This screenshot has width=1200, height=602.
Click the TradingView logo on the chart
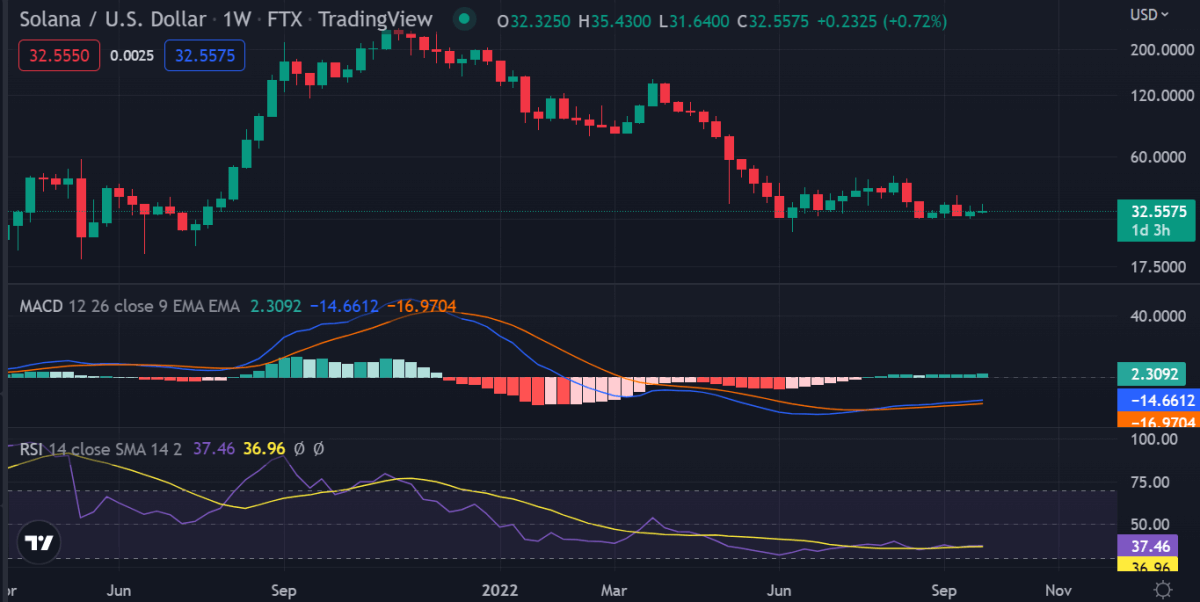click(39, 544)
